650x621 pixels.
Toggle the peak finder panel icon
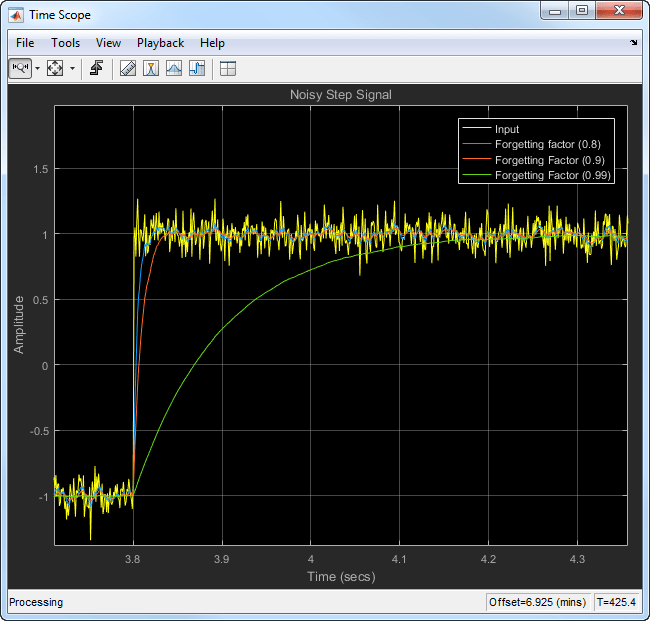(x=174, y=68)
